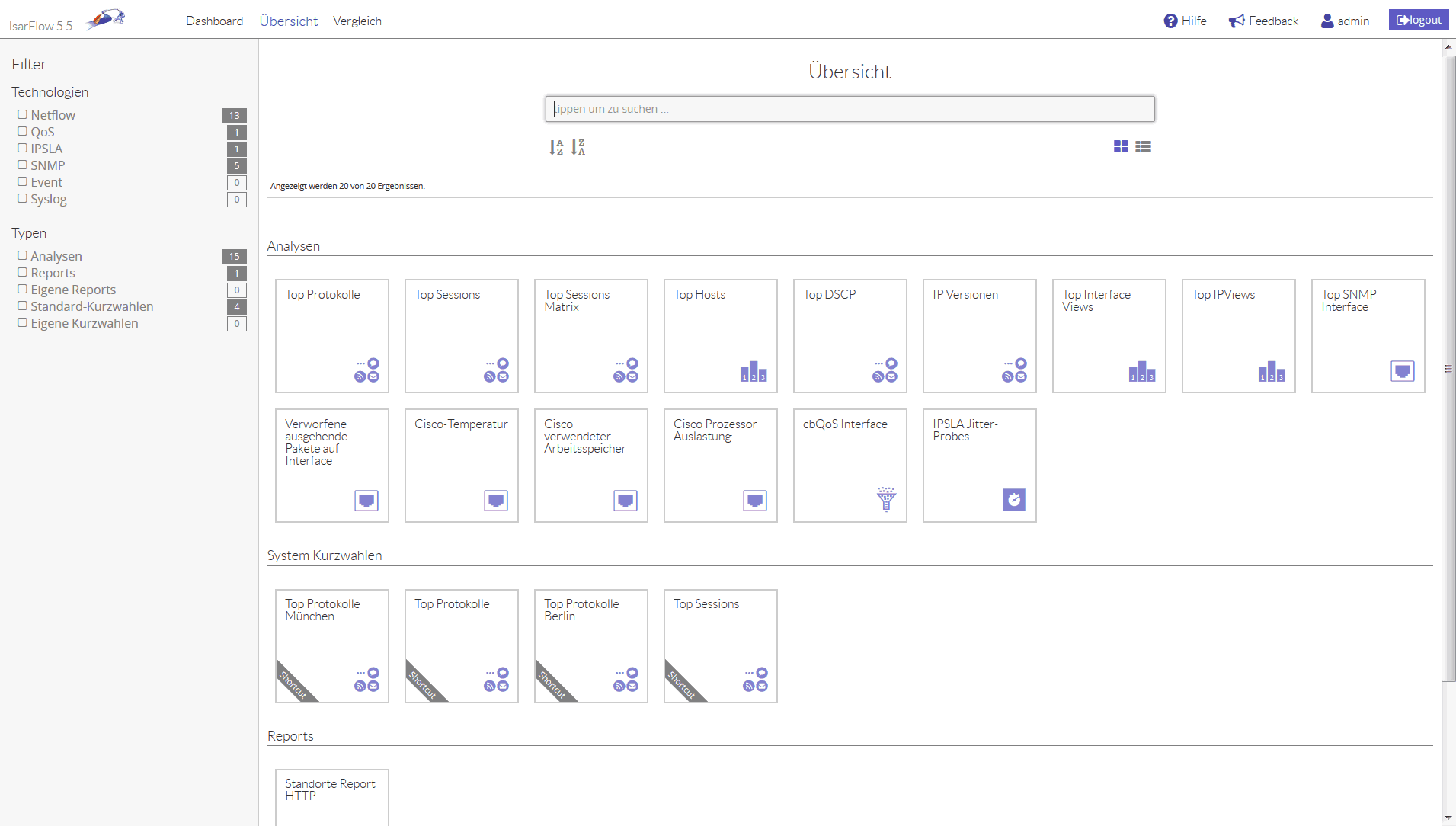Screen dimensions: 1456x826
Task: Enable the Analysen type filter
Action: coord(22,255)
